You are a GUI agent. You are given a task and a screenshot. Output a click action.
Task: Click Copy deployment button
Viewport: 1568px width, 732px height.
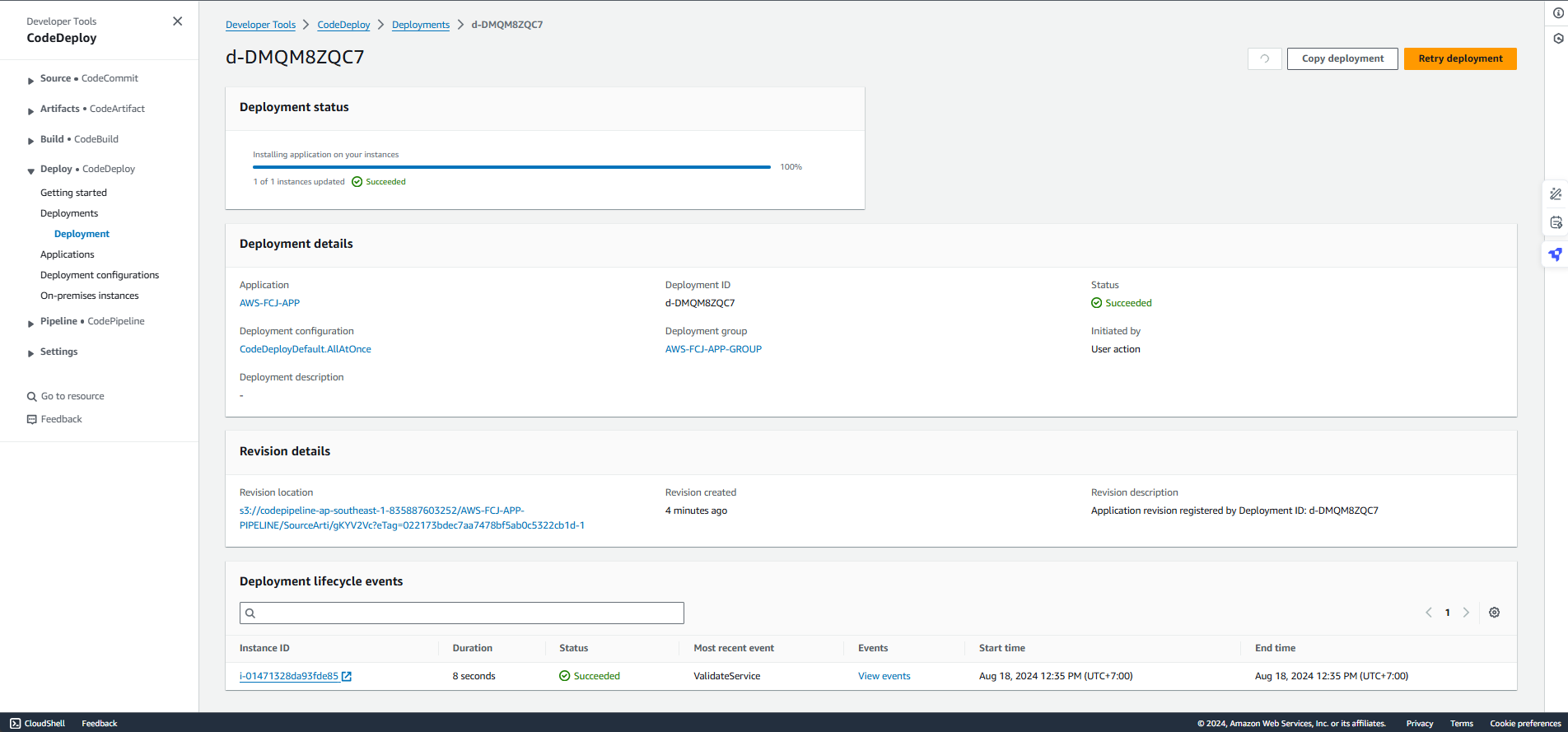point(1342,58)
